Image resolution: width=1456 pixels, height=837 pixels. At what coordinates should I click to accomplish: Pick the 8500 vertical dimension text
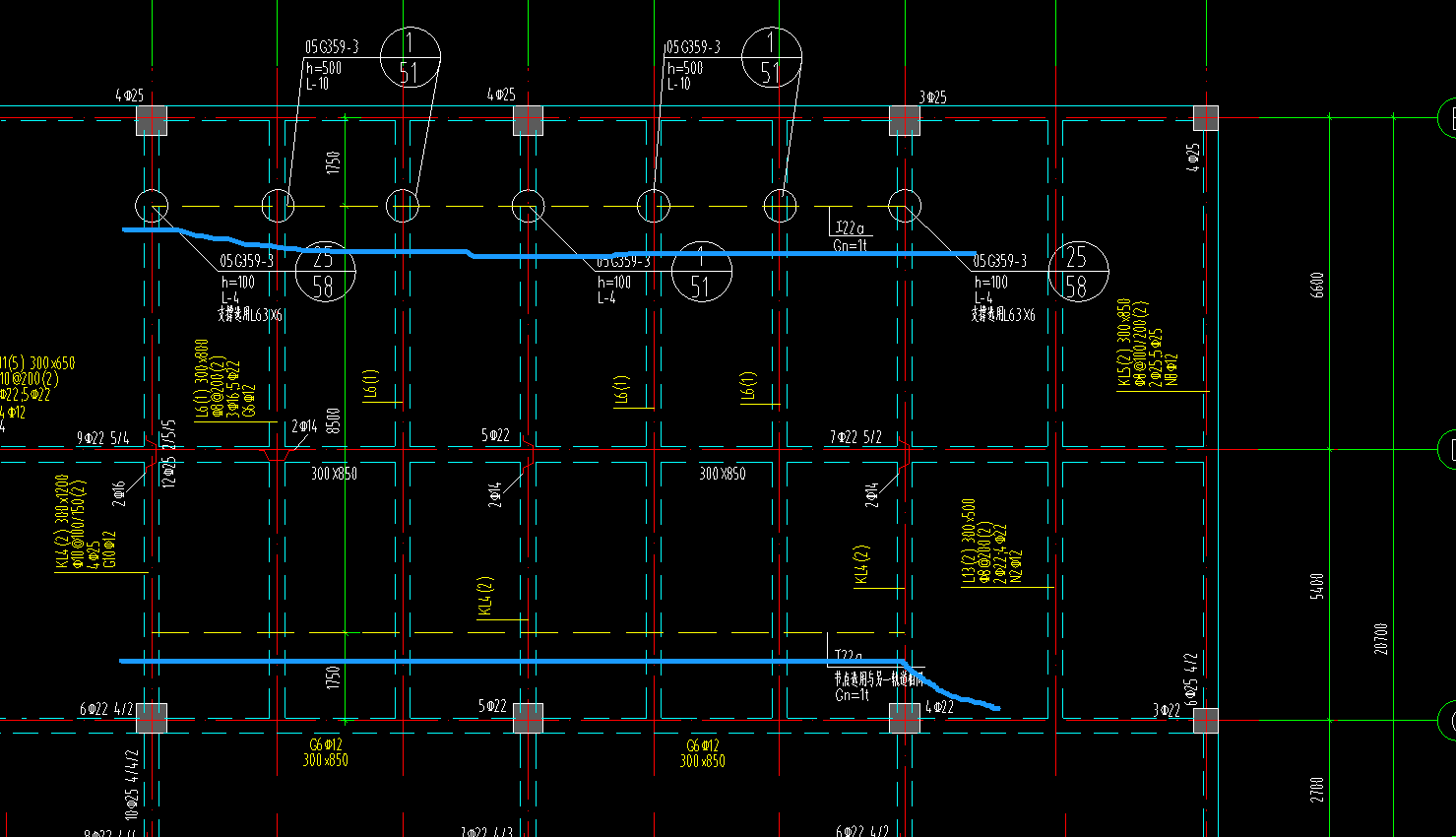[334, 420]
